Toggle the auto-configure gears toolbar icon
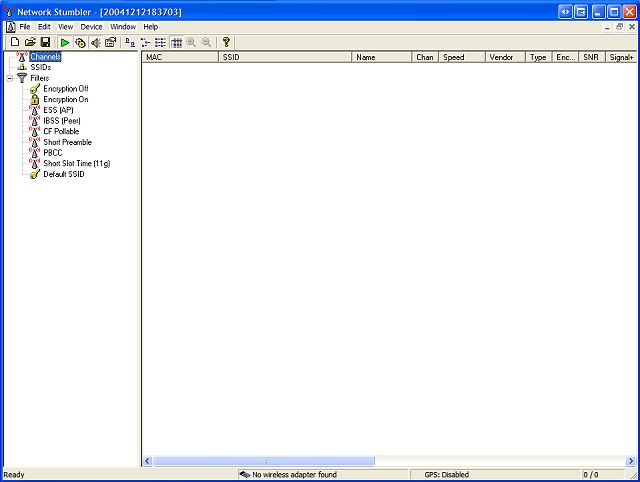Viewport: 640px width, 482px height. (80, 42)
